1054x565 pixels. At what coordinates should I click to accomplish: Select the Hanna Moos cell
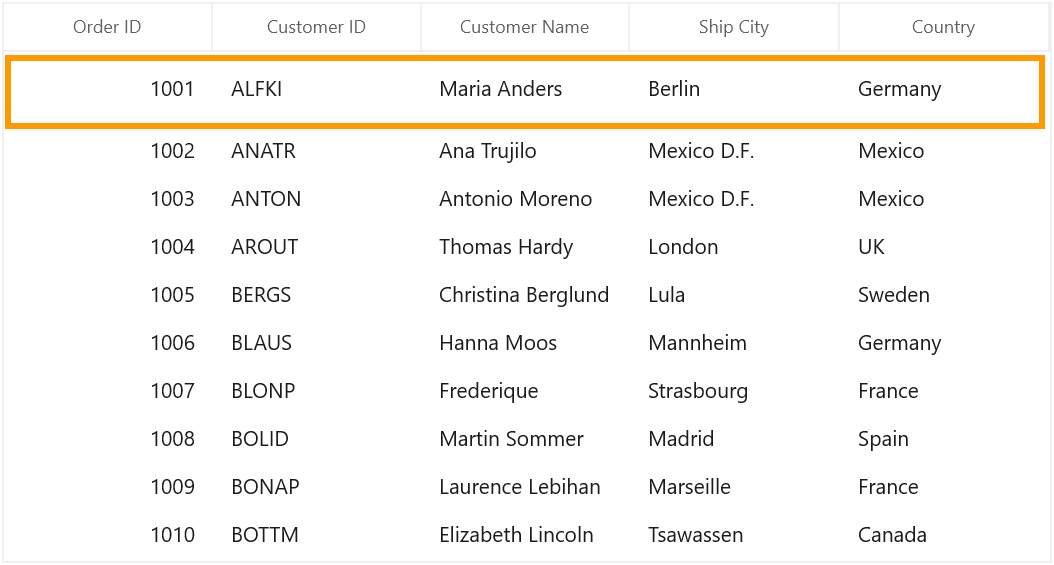(x=525, y=343)
